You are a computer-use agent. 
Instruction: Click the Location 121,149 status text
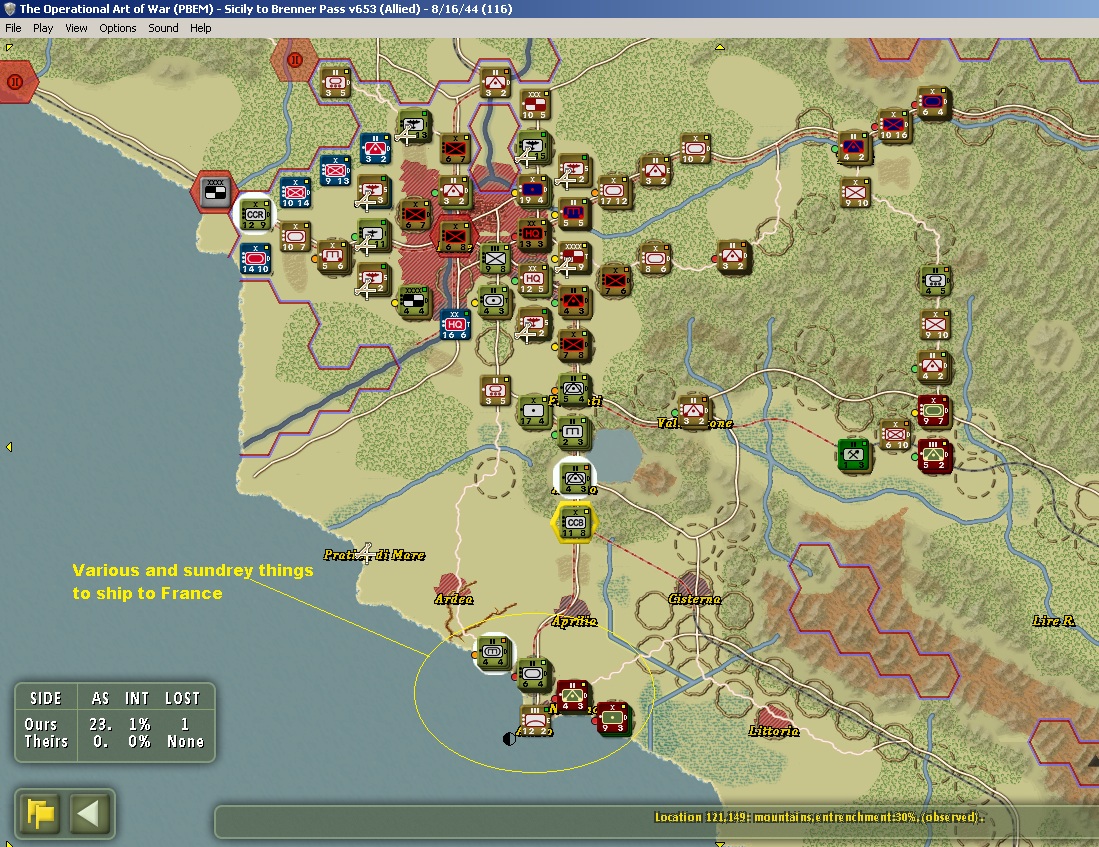point(818,817)
